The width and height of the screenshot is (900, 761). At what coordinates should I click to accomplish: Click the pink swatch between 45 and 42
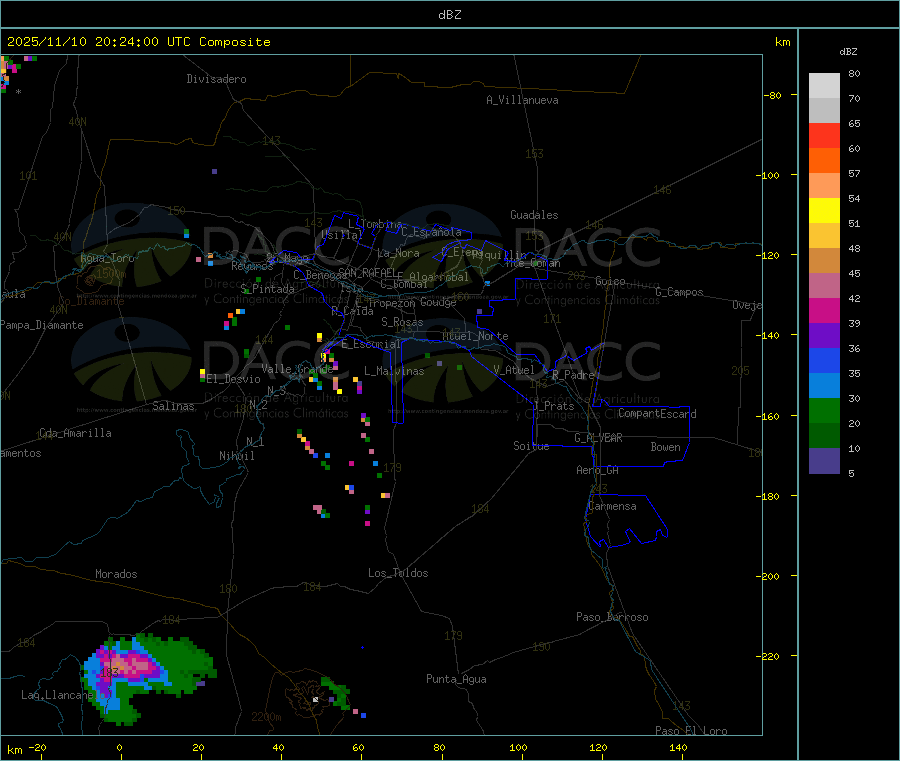(824, 285)
